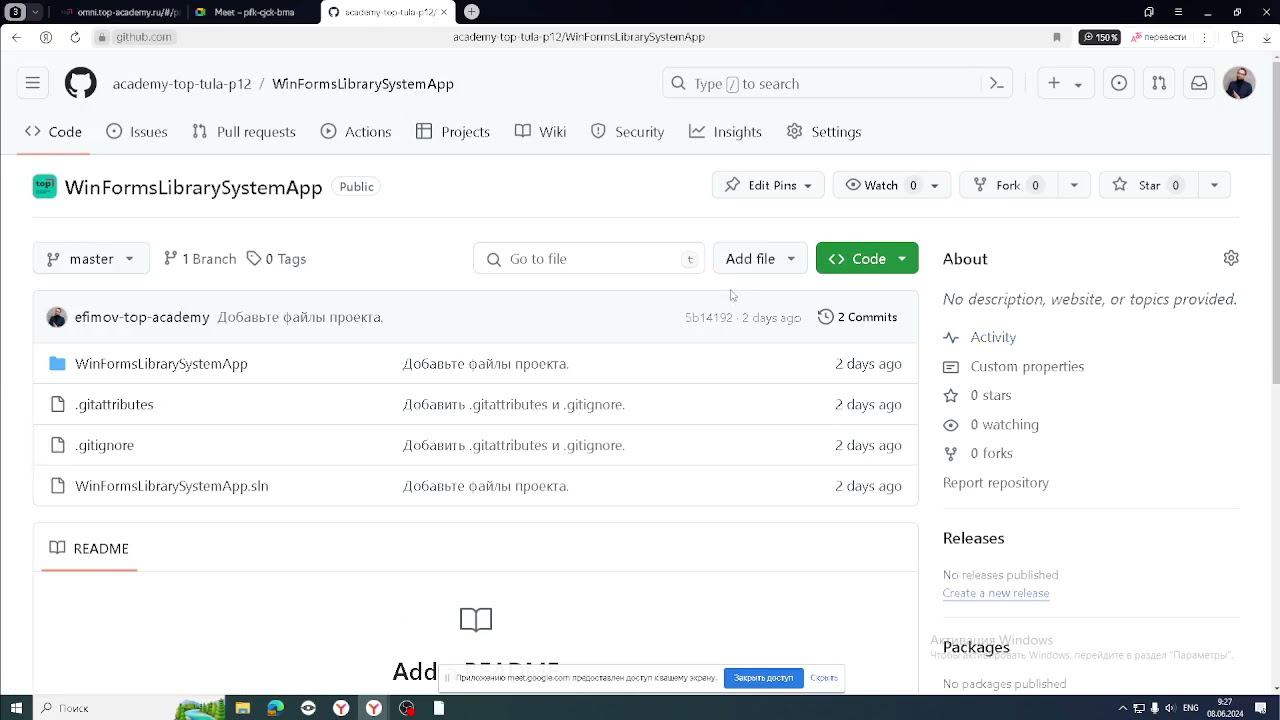The width and height of the screenshot is (1280, 720).
Task: Select the README tab heading
Action: (89, 549)
